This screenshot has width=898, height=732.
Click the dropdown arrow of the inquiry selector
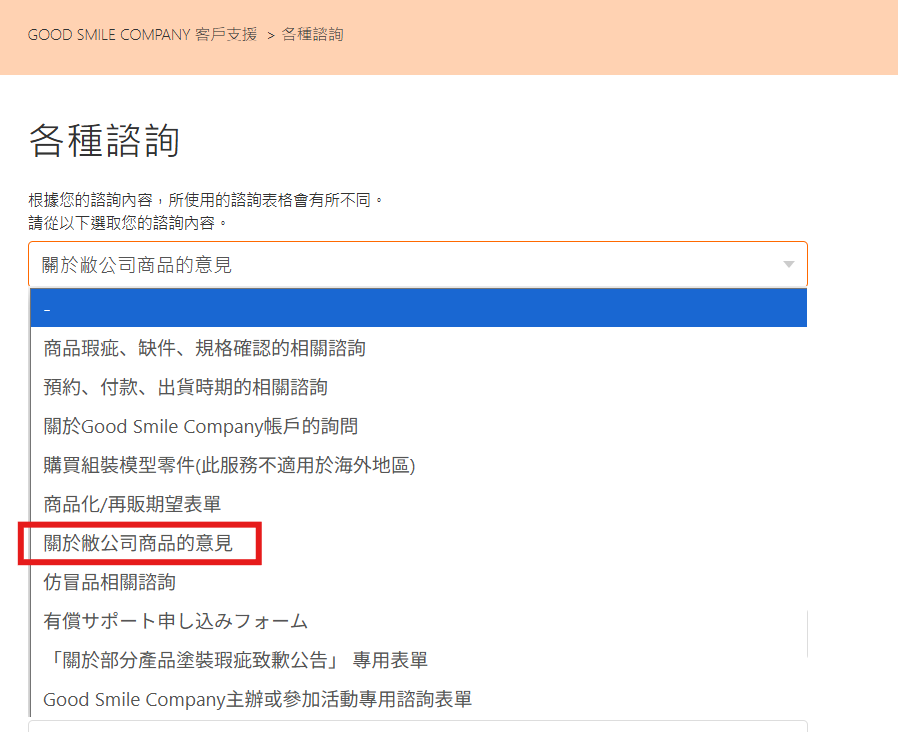point(788,265)
